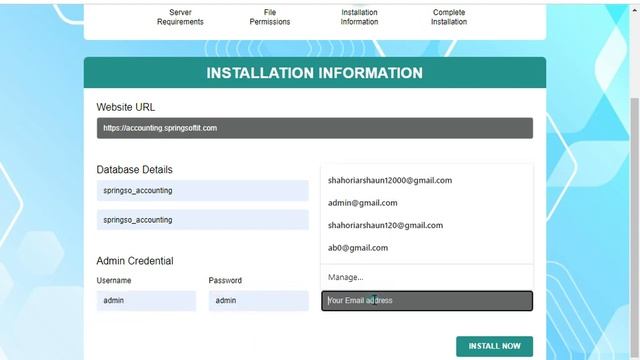Screen dimensions: 640x360
Task: Focus the Your Email address field
Action: point(427,301)
